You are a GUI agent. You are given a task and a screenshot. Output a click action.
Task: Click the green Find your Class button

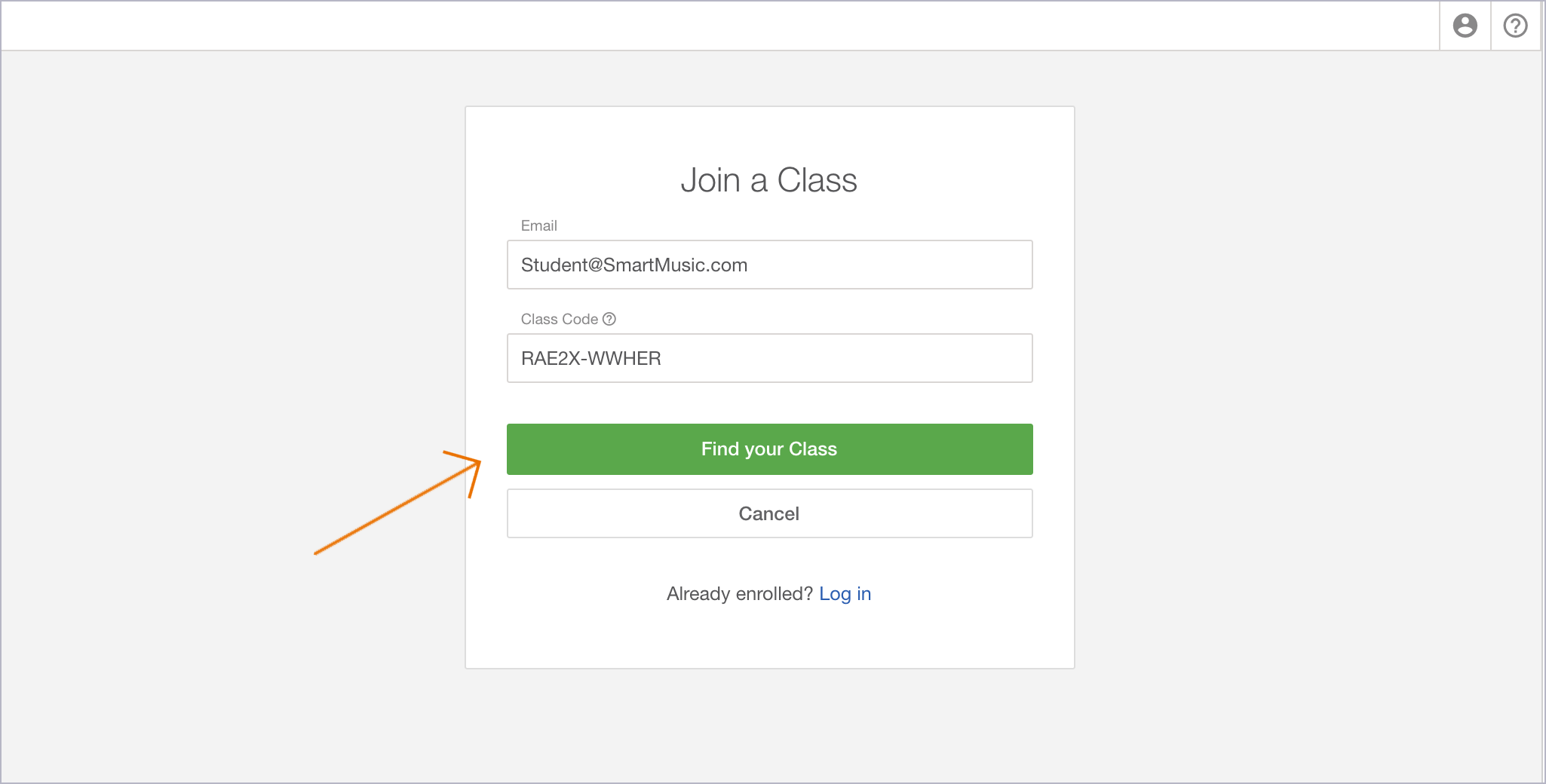(769, 449)
